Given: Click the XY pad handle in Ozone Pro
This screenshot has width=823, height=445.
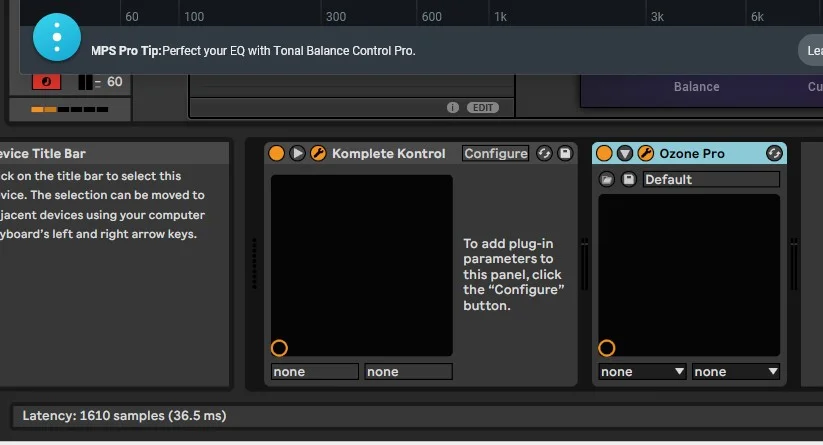Looking at the screenshot, I should [x=607, y=348].
